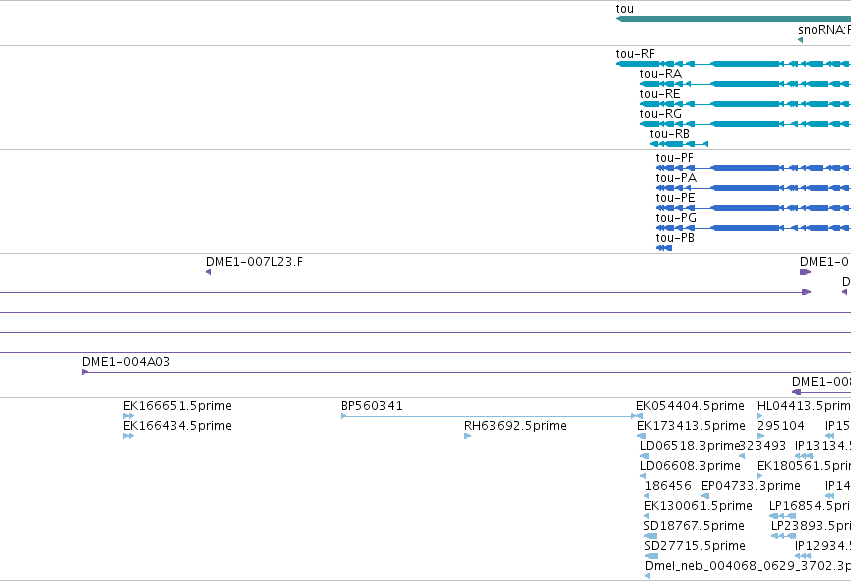The height and width of the screenshot is (581, 851).
Task: Click the small arrow under DME1-007L23.F
Action: (208, 272)
